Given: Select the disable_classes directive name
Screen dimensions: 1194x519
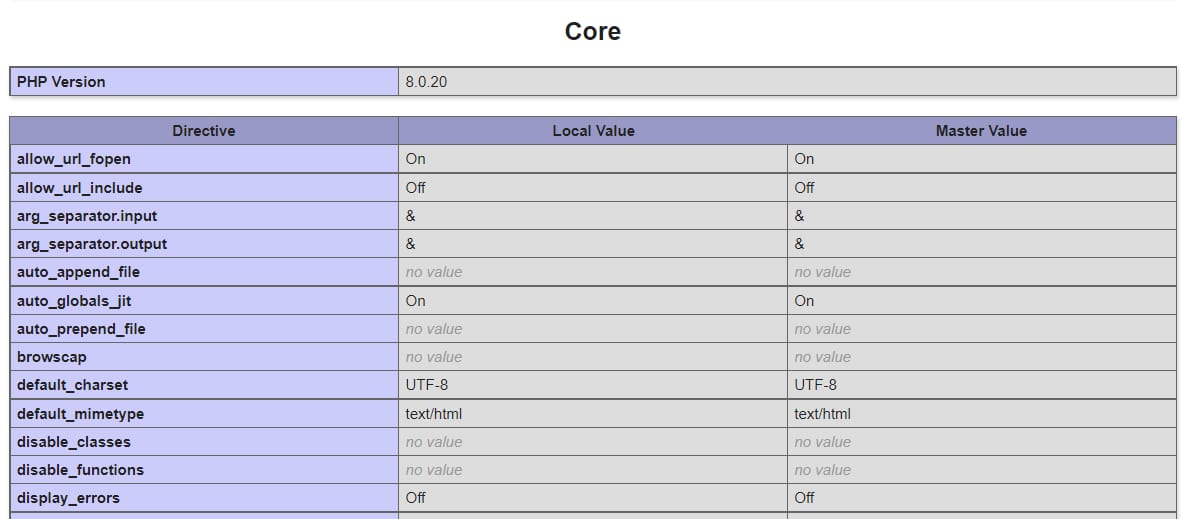Looking at the screenshot, I should 74,442.
